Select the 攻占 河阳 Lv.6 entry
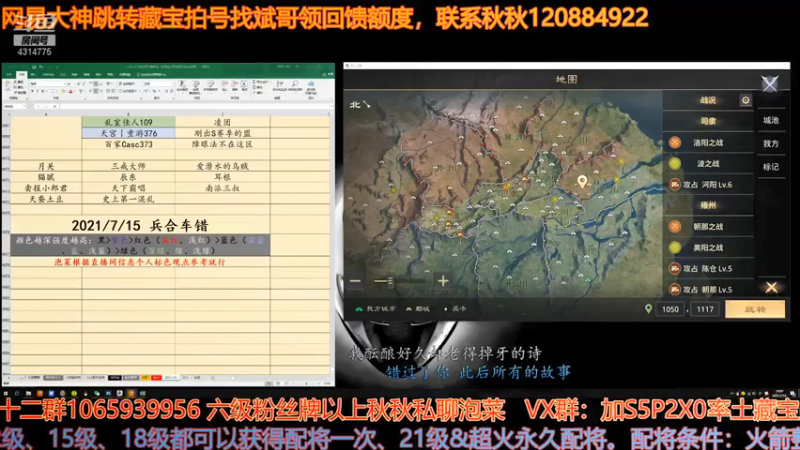Viewport: 800px width, 450px height. coord(708,184)
